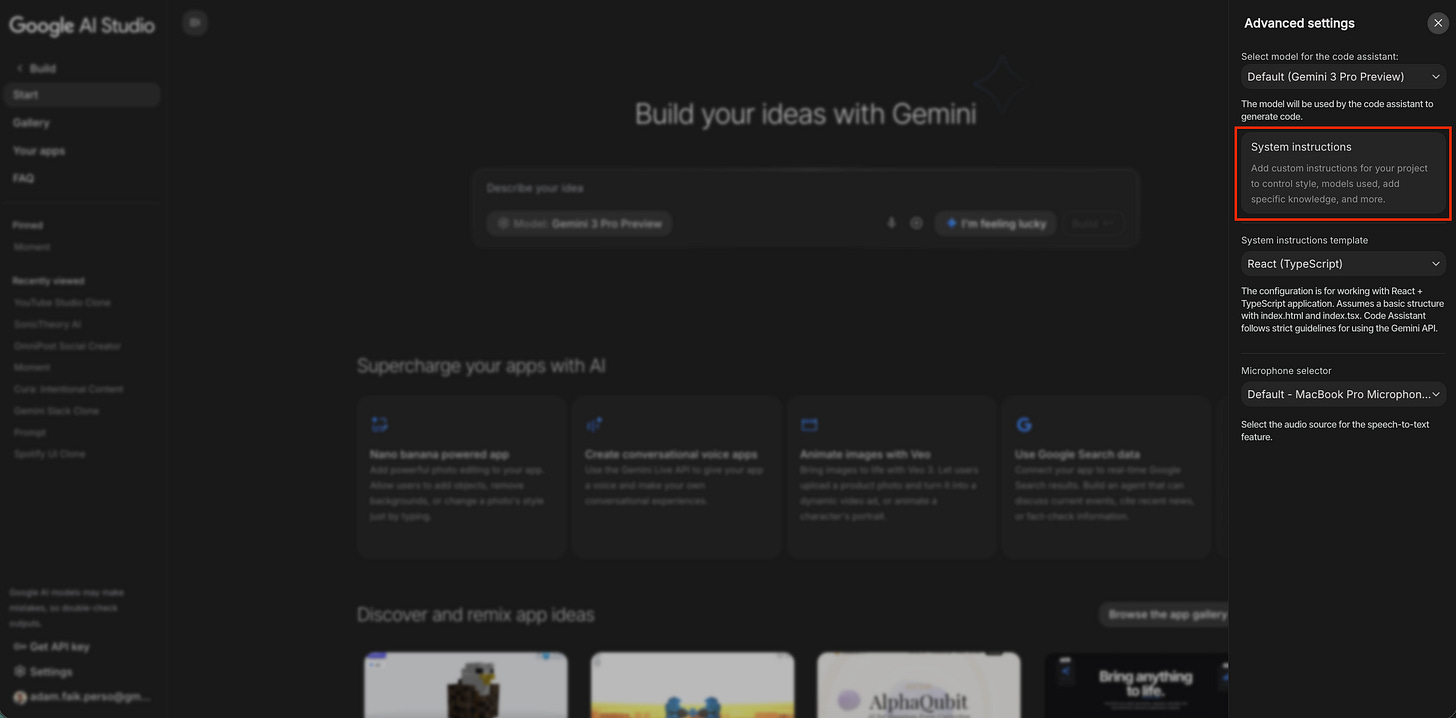Click the Veo card film icon
Screen dimensions: 1456x718
809,425
